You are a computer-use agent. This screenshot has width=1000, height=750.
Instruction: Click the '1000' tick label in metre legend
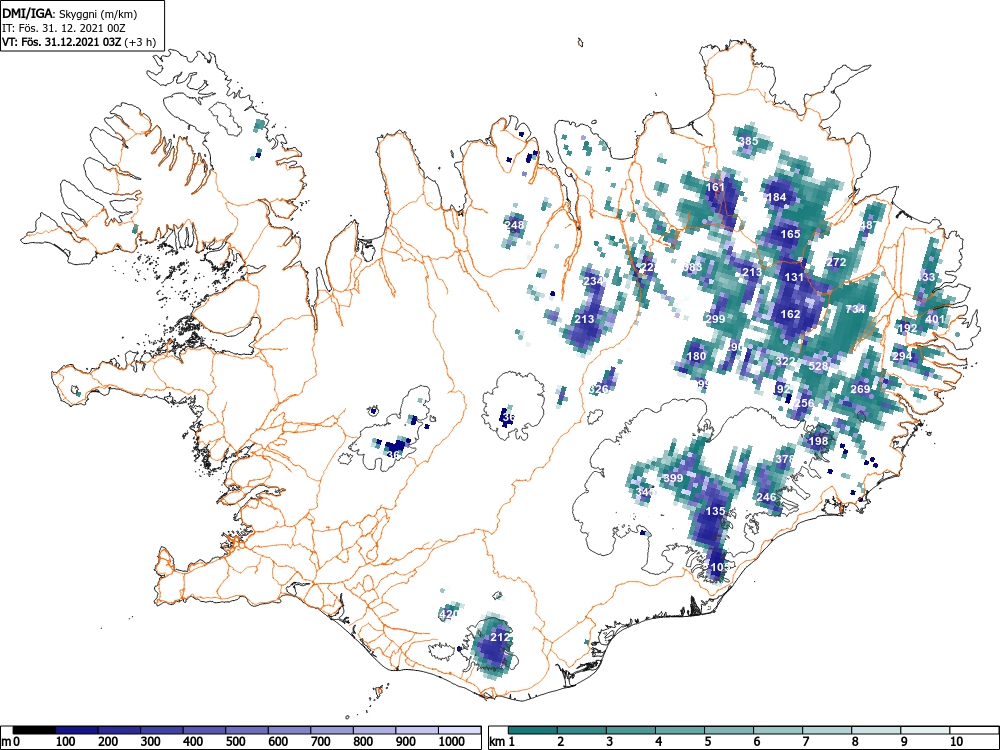[452, 742]
